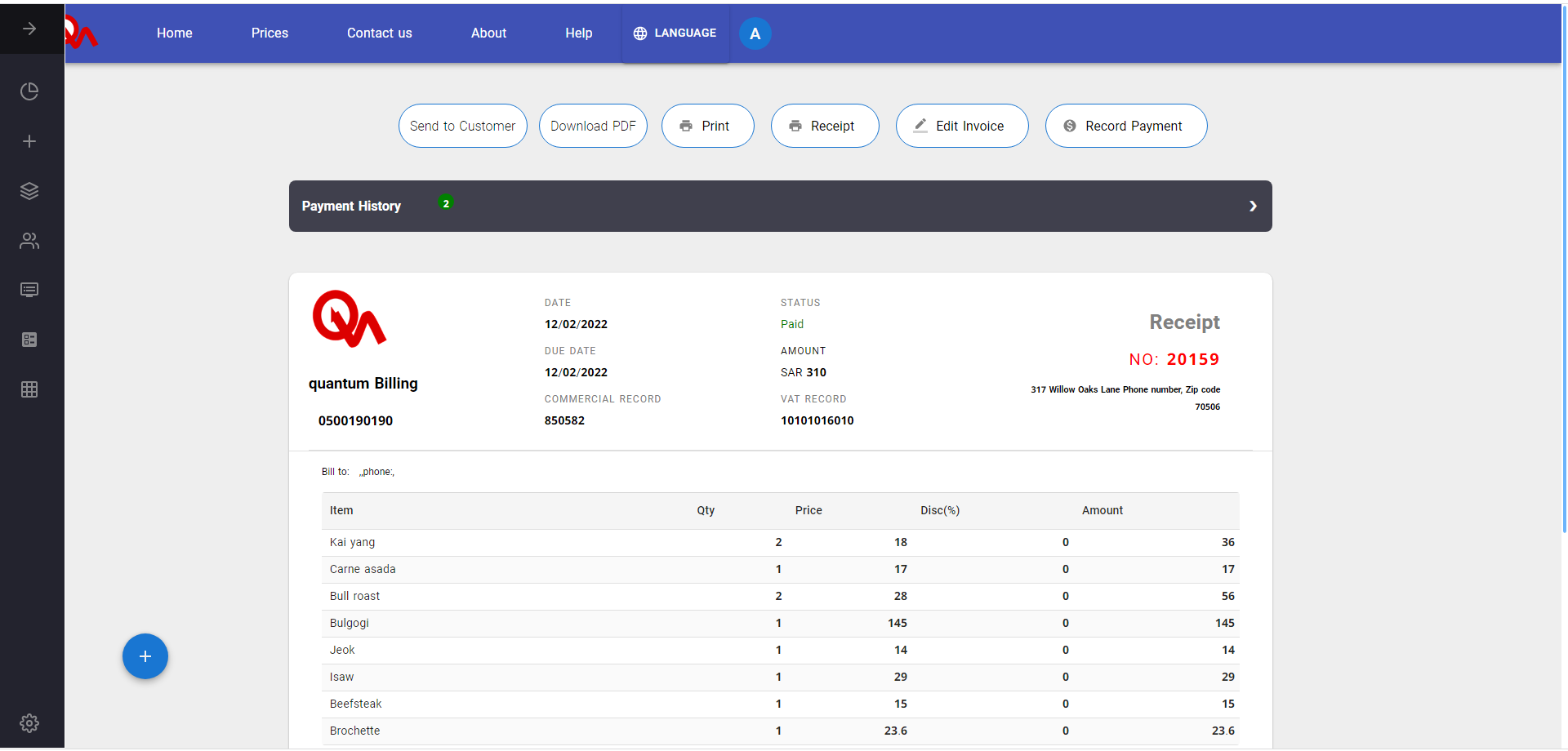
Task: Click the plus icon in the left sidebar
Action: [x=29, y=141]
